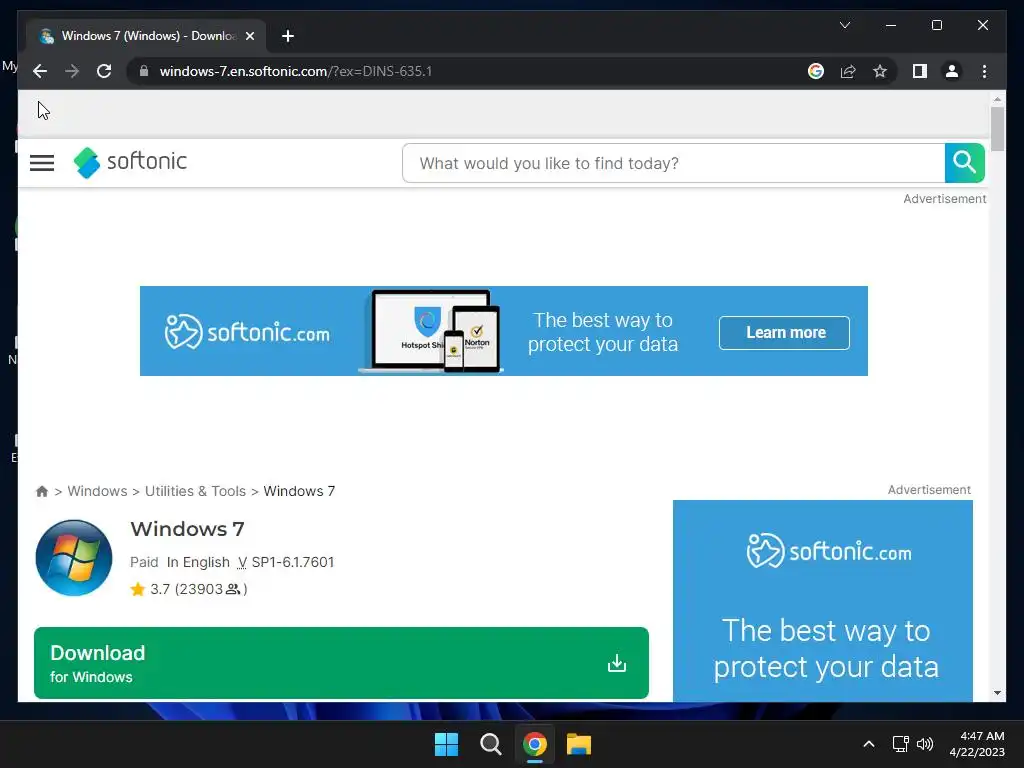Open a new browser tab
The image size is (1024, 768).
click(x=288, y=36)
